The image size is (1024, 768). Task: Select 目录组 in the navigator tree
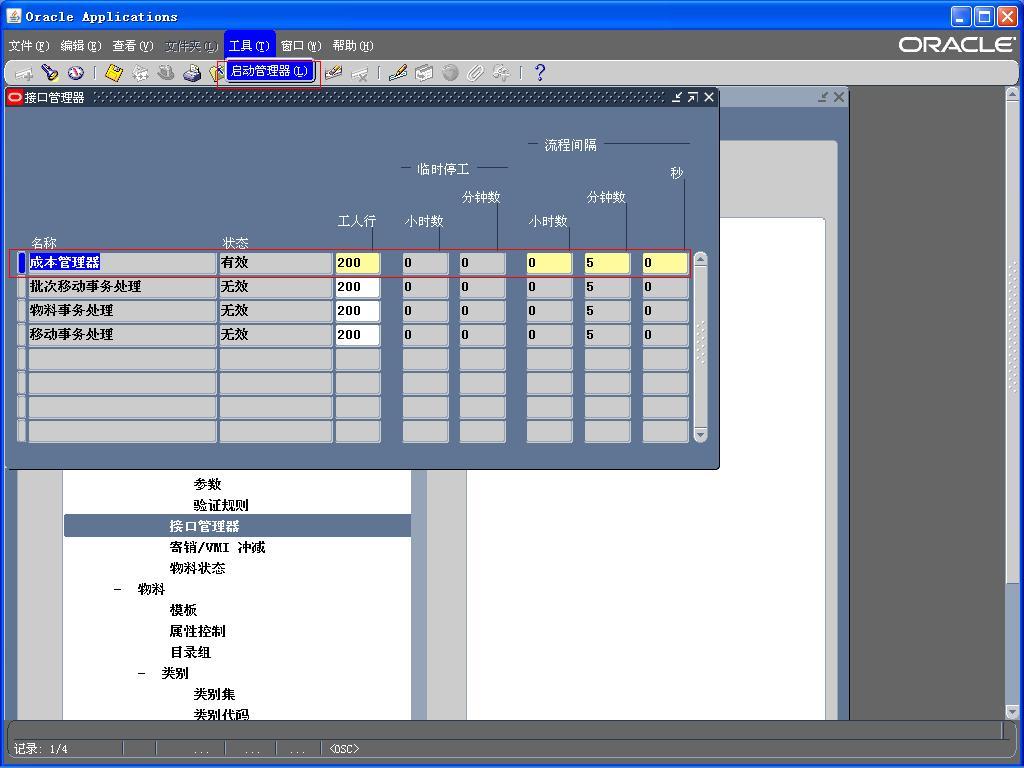(x=191, y=652)
